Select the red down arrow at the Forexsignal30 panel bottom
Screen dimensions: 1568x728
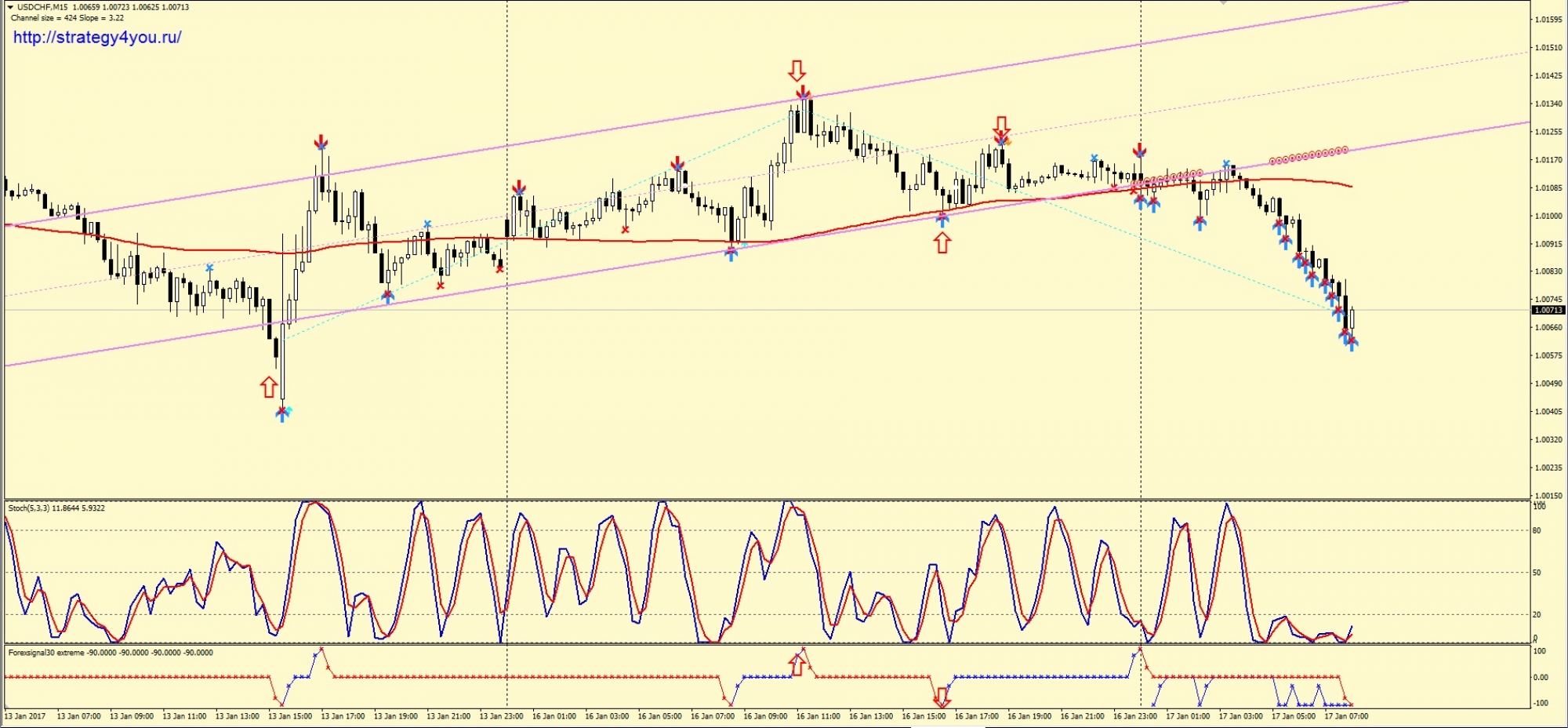(x=942, y=697)
